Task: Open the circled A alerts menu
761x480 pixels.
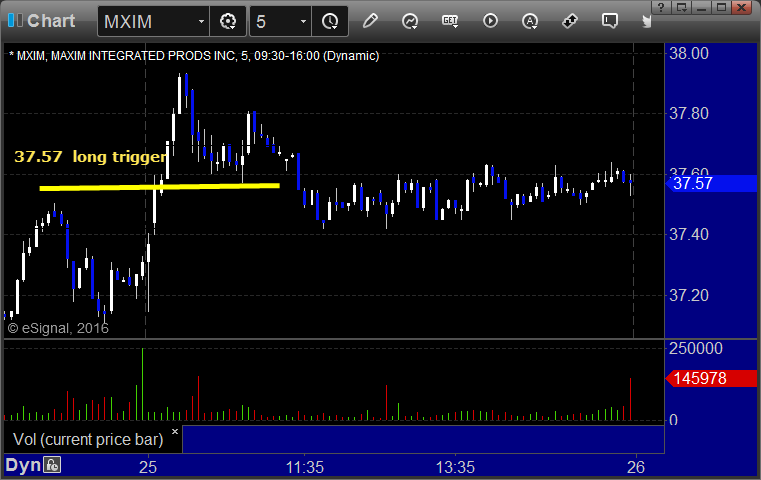Action: (x=529, y=21)
